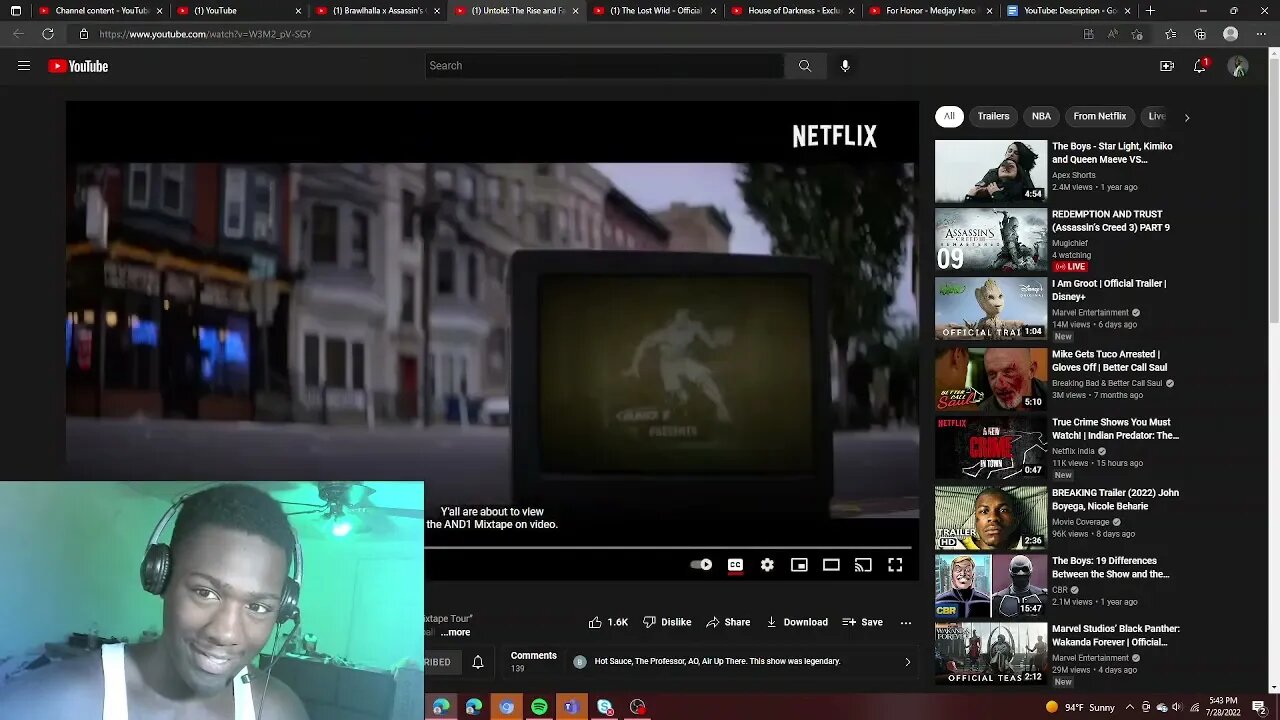Open Black Panther Wakanda Forever video

coord(991,655)
